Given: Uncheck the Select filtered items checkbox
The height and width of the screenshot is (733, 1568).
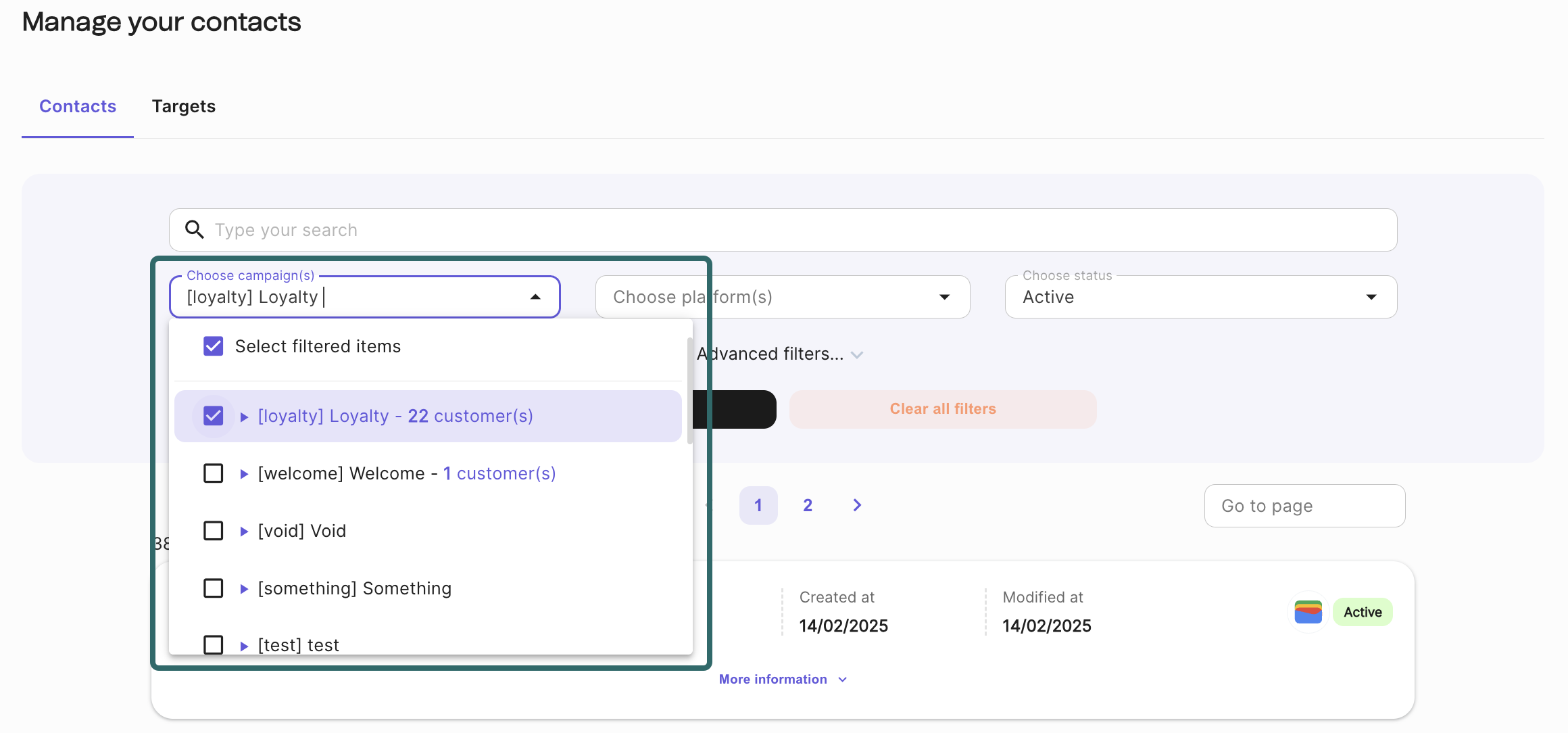Looking at the screenshot, I should (x=214, y=346).
